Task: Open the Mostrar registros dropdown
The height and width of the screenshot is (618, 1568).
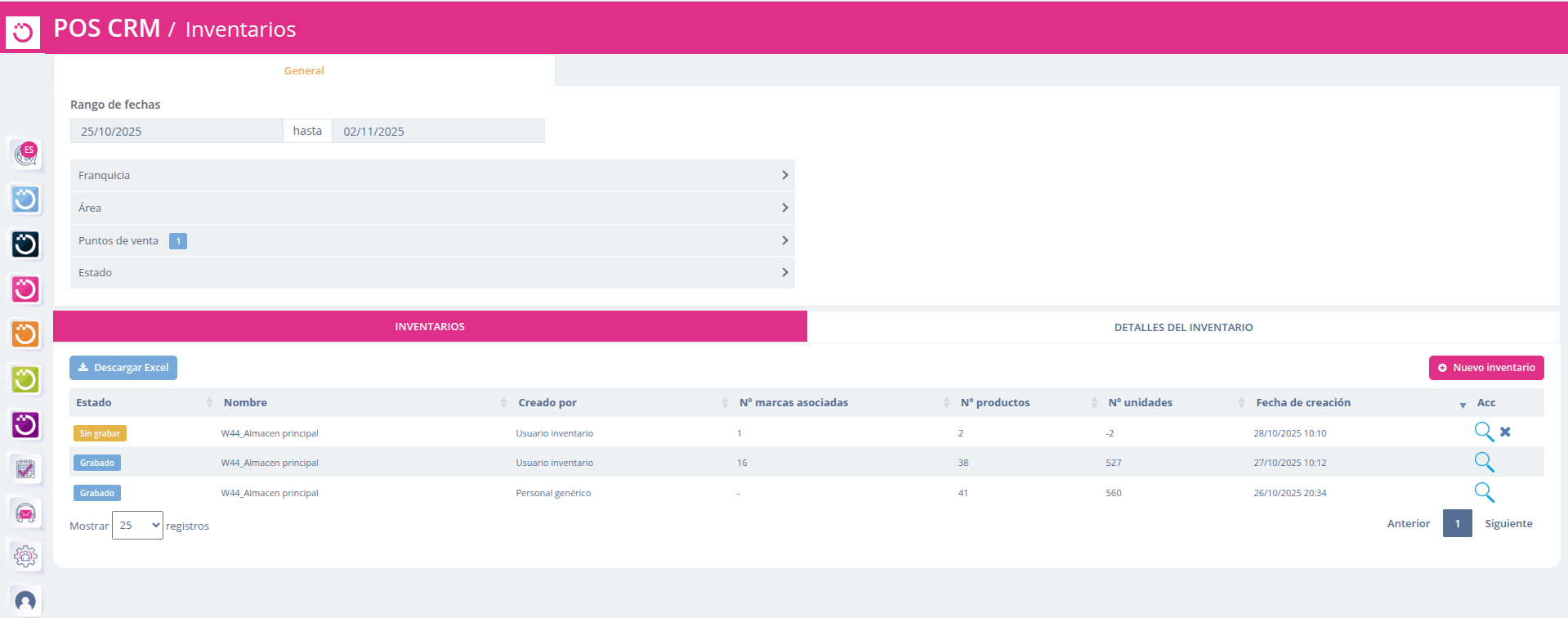Action: click(x=137, y=525)
